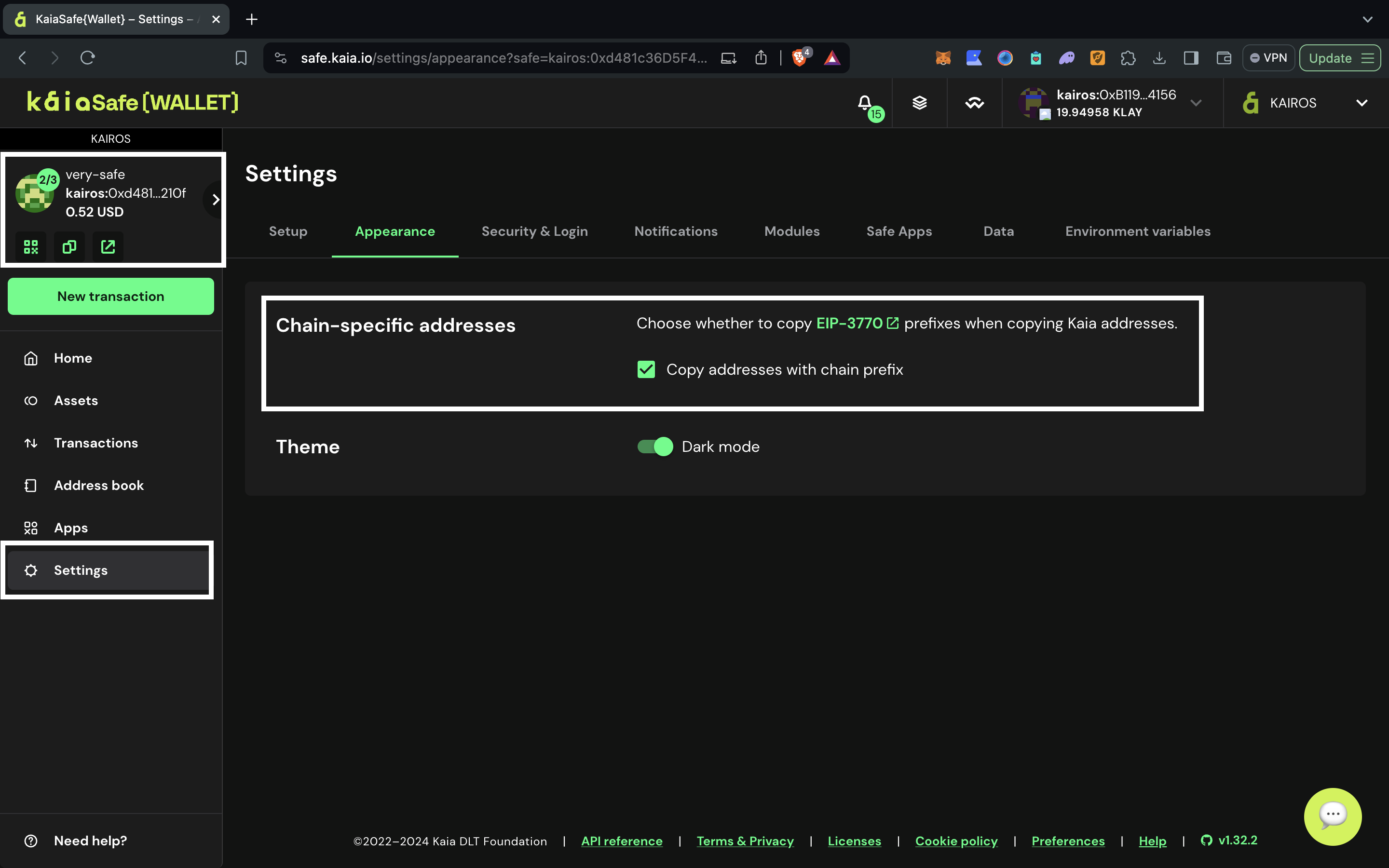Click the batch transactions layers icon
1389x868 pixels.
click(920, 103)
